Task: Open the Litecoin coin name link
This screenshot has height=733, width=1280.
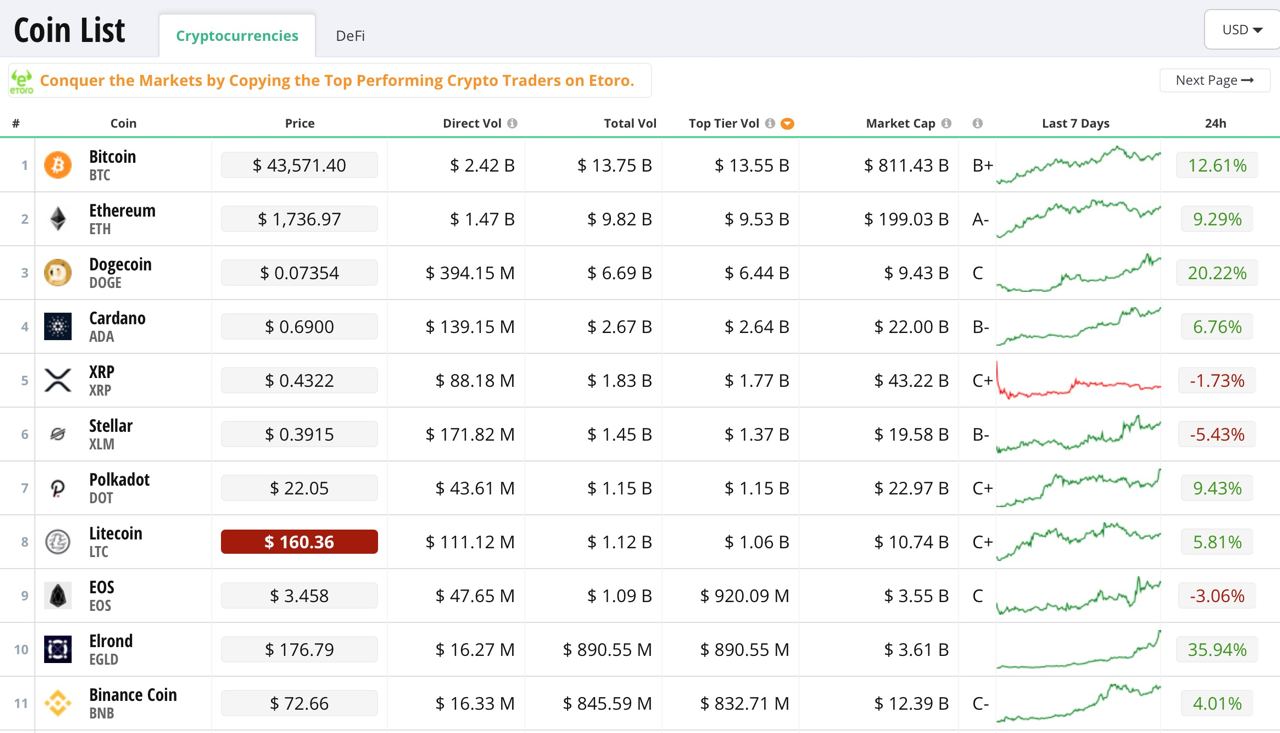Action: pyautogui.click(x=116, y=534)
